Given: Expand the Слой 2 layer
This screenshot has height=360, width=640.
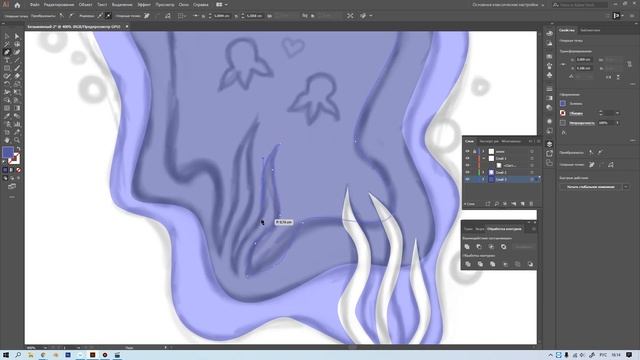Looking at the screenshot, I should [x=483, y=172].
